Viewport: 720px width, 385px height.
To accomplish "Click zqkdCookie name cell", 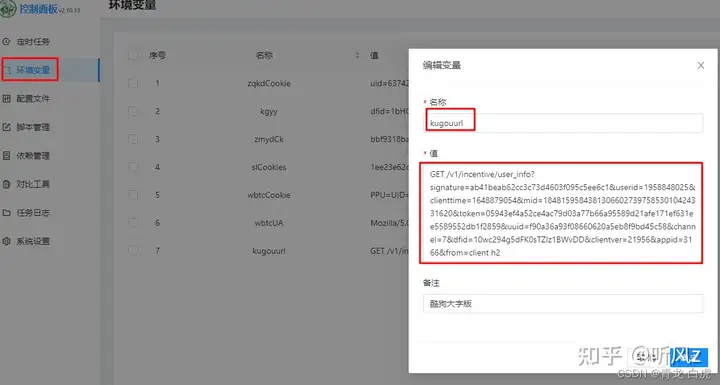I will 269,83.
